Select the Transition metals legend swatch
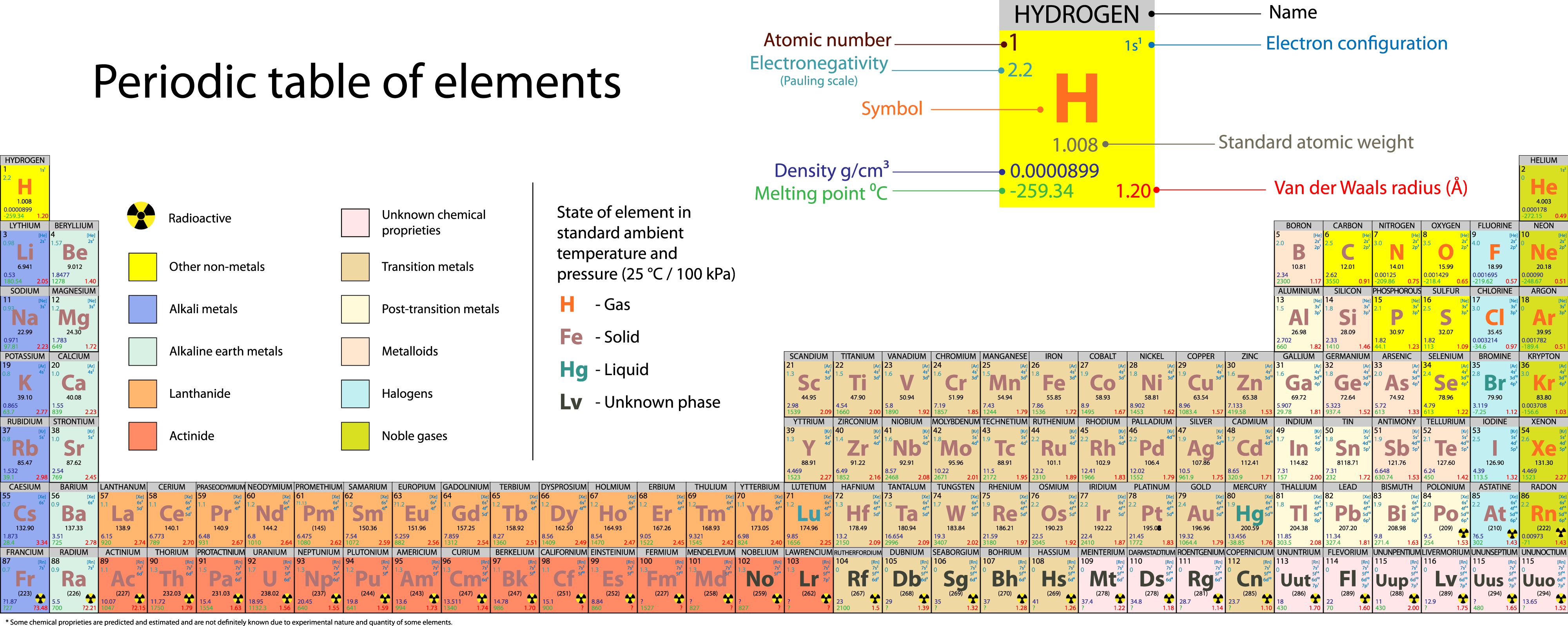 coord(356,267)
